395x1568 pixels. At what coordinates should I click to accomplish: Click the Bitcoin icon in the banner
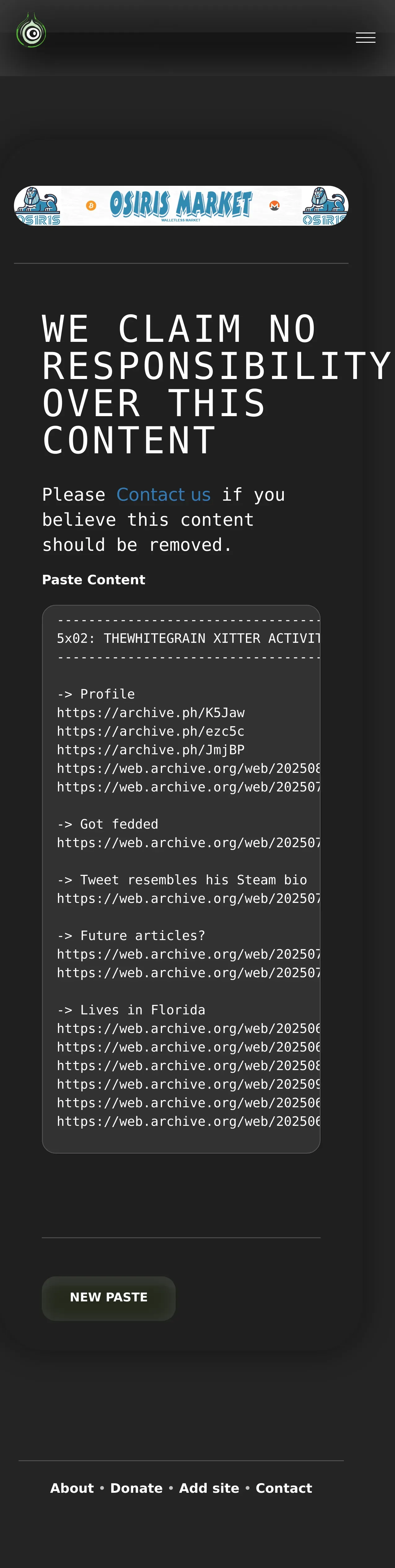(91, 206)
